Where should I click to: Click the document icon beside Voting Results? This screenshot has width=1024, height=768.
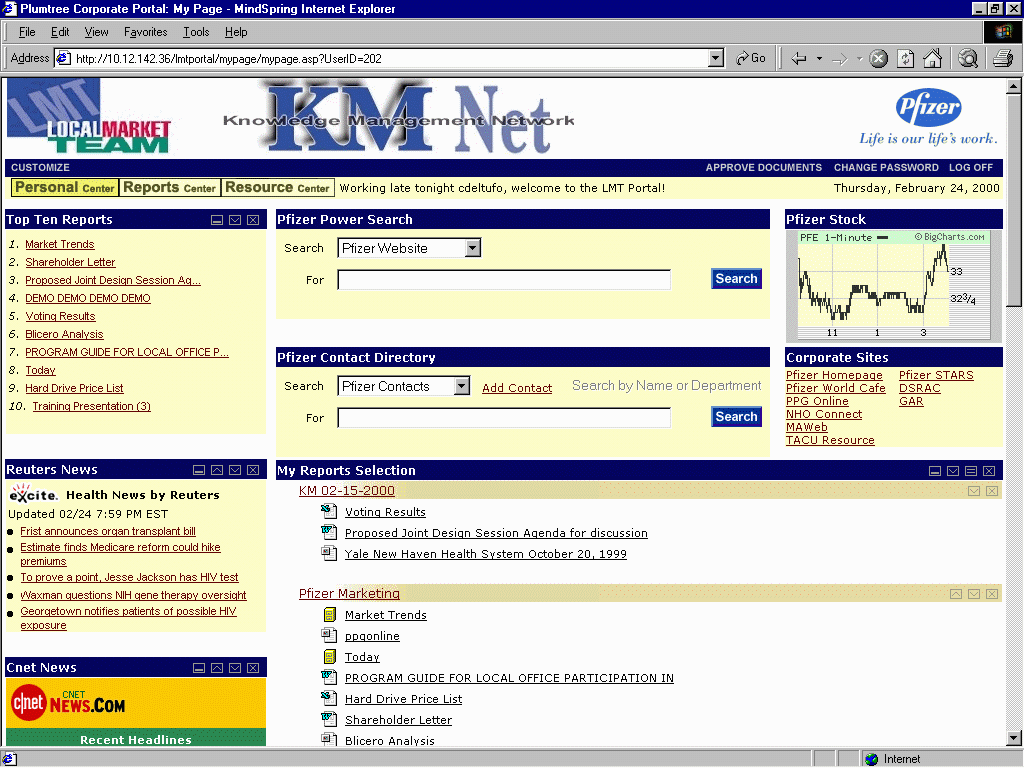328,511
